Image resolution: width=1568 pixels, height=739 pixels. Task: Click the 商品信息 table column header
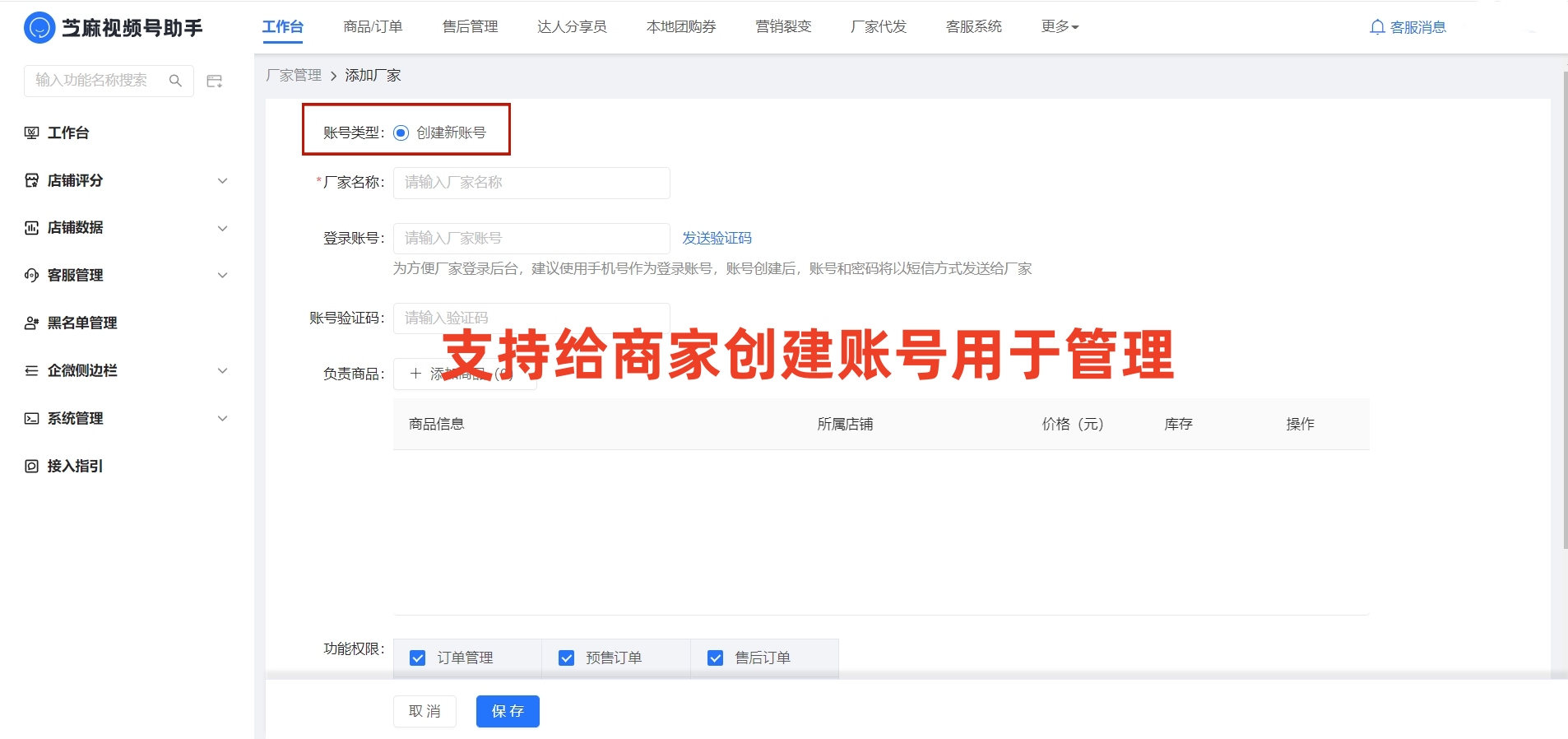(437, 424)
